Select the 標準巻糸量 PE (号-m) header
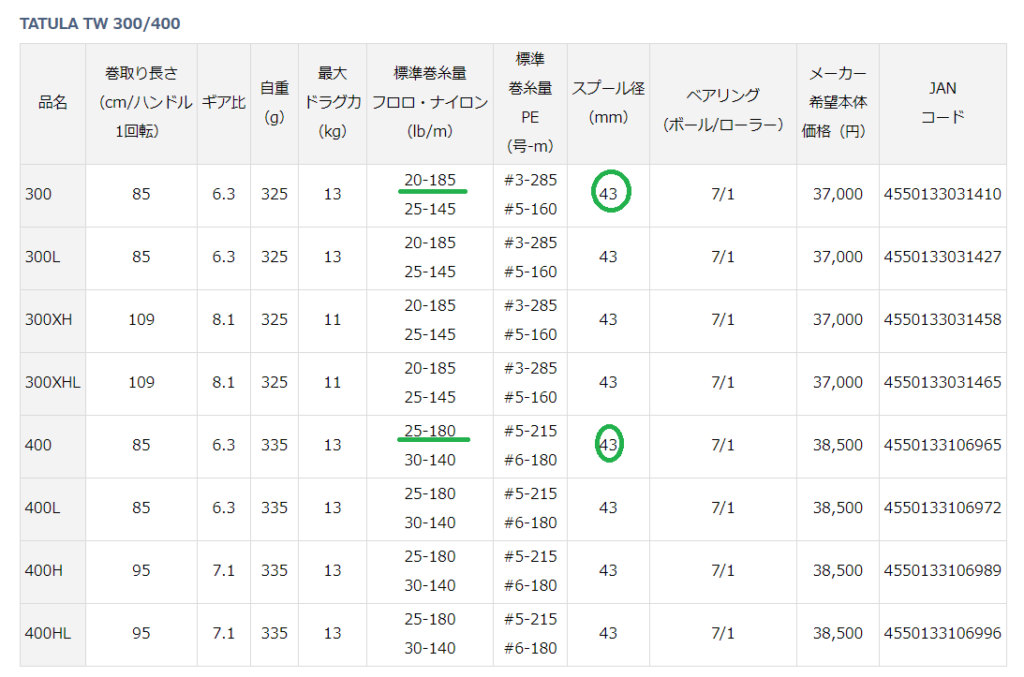 point(530,102)
